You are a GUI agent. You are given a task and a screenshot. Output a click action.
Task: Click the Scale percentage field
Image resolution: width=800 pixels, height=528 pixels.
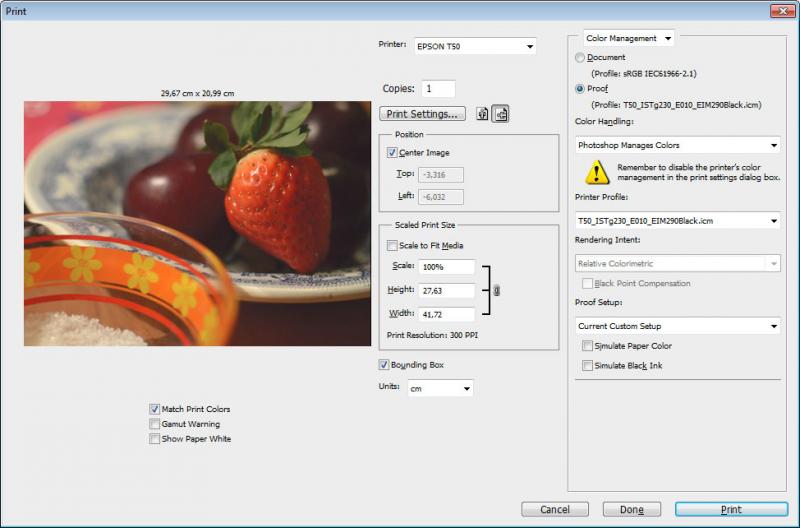(x=446, y=267)
